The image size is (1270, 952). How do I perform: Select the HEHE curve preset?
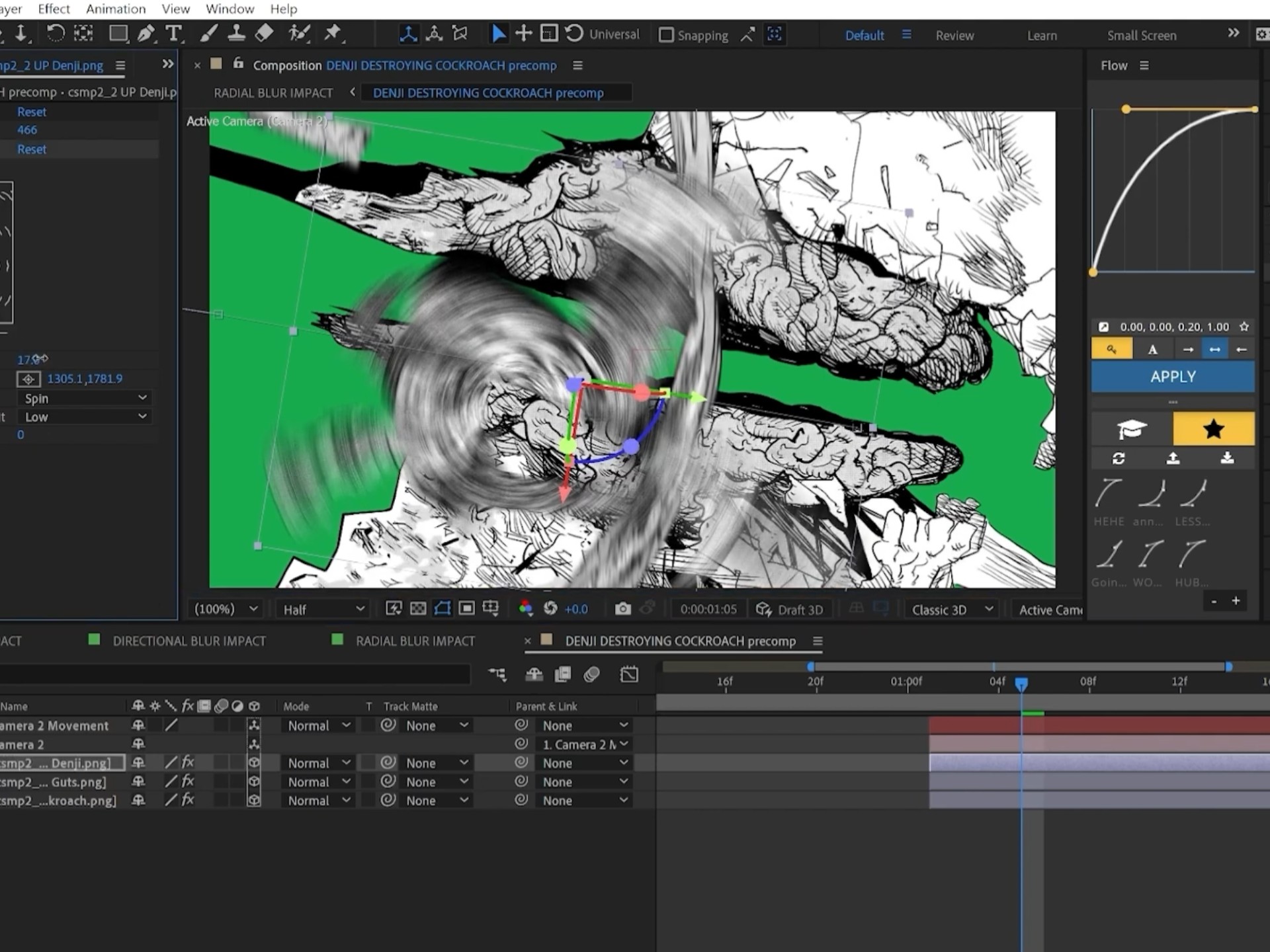tap(1109, 503)
